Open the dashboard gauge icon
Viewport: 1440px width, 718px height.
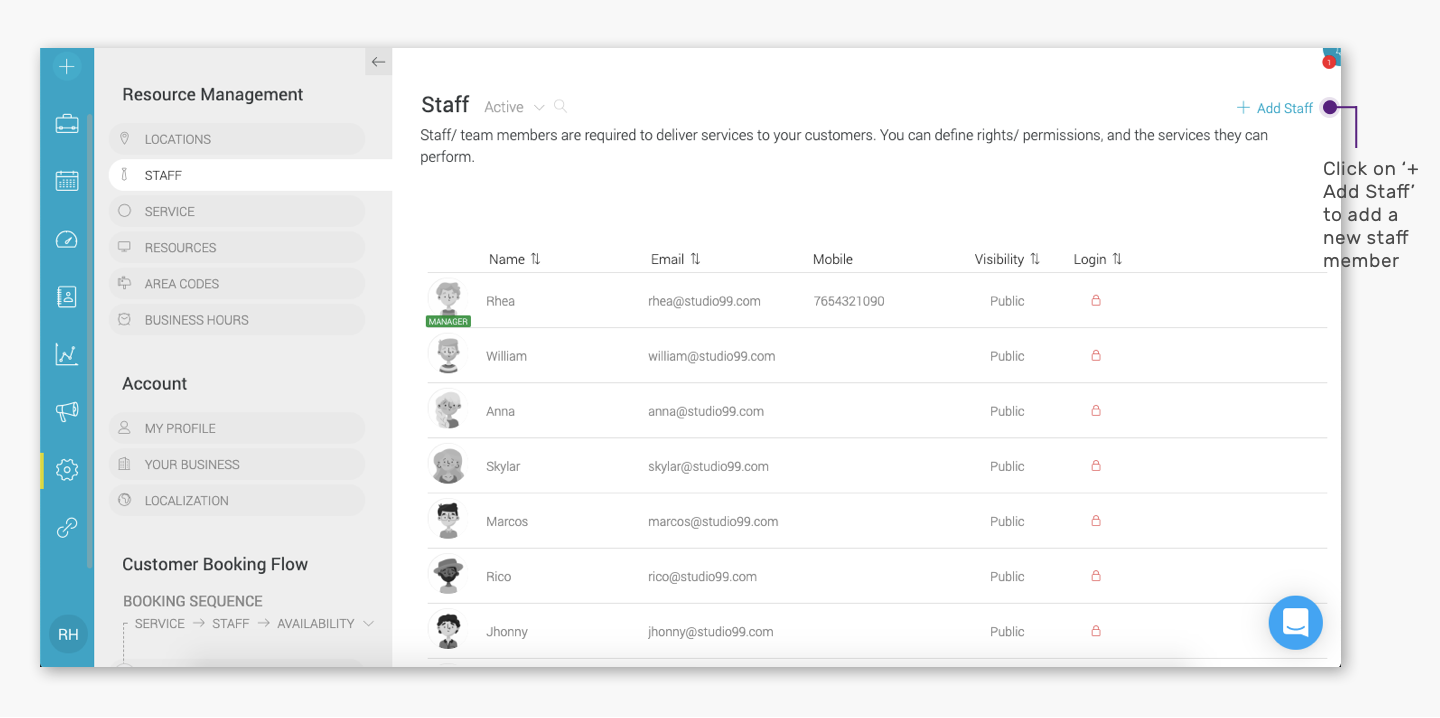[x=67, y=239]
